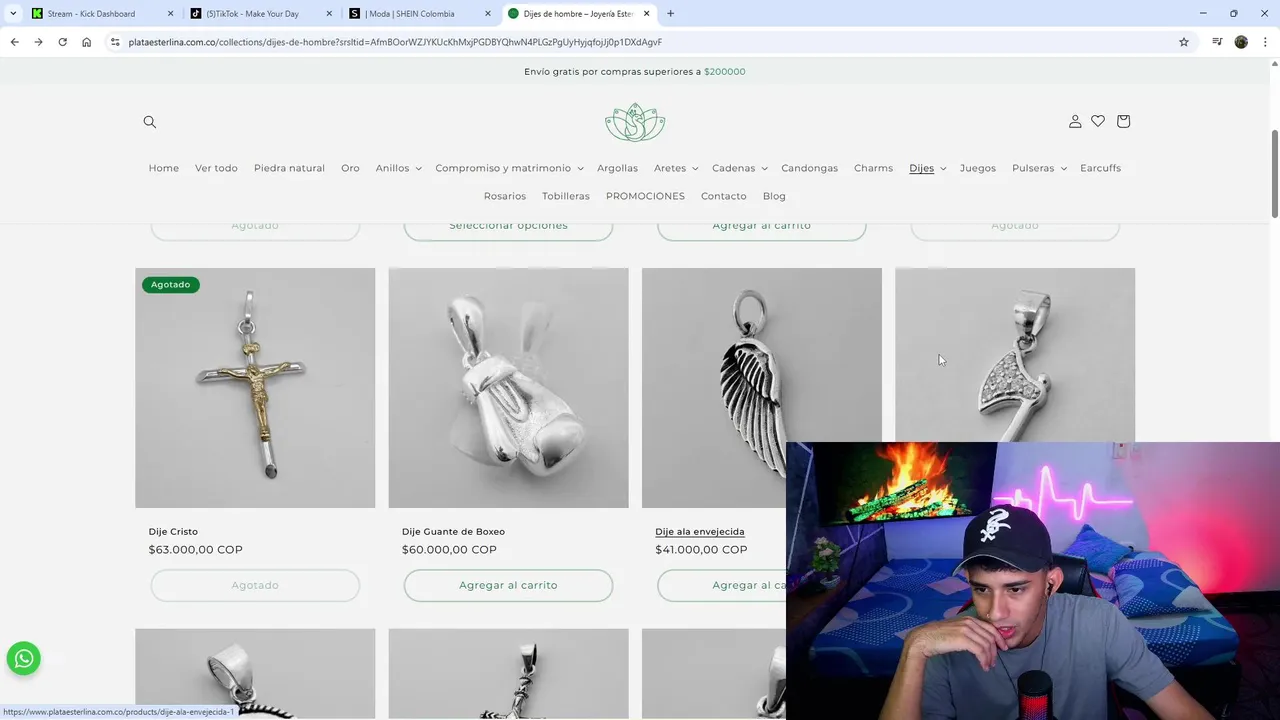Open the Chrome three-dot menu

pos(1265,42)
